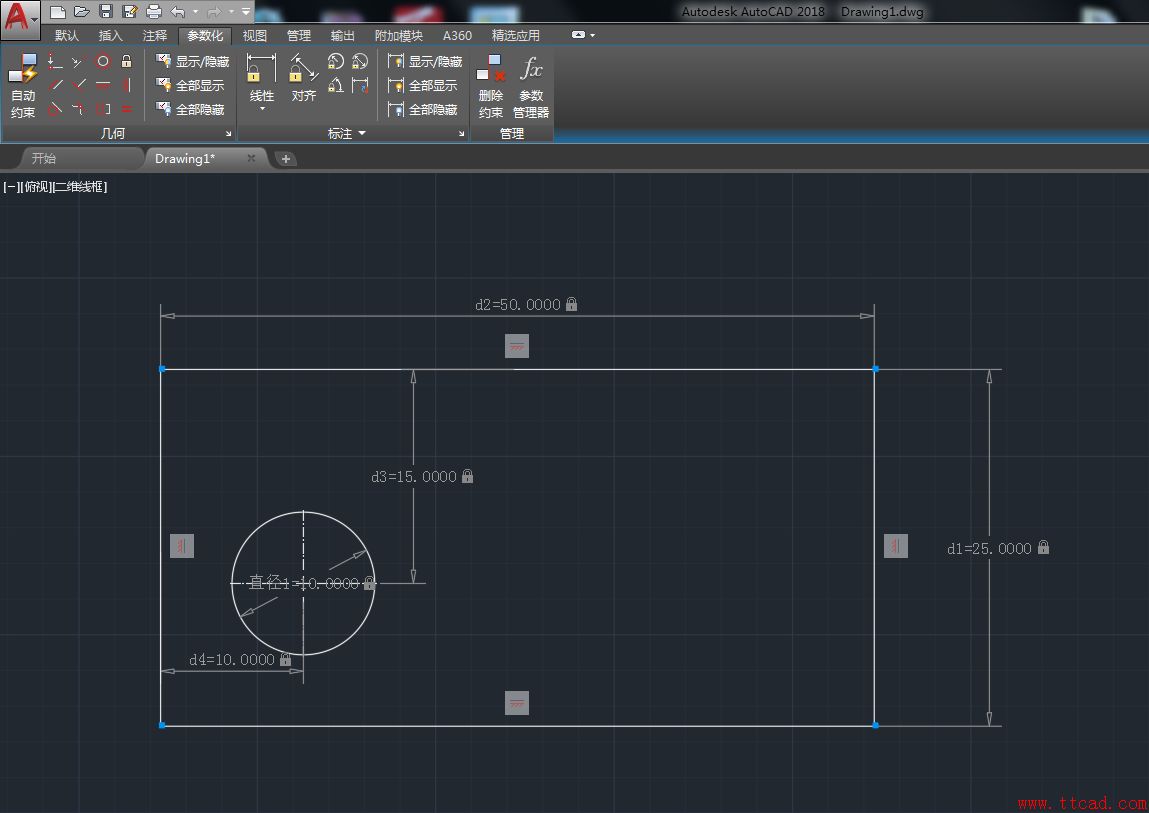Open the Parameters Manager (参数管理器) fx
This screenshot has width=1149, height=813.
[531, 87]
